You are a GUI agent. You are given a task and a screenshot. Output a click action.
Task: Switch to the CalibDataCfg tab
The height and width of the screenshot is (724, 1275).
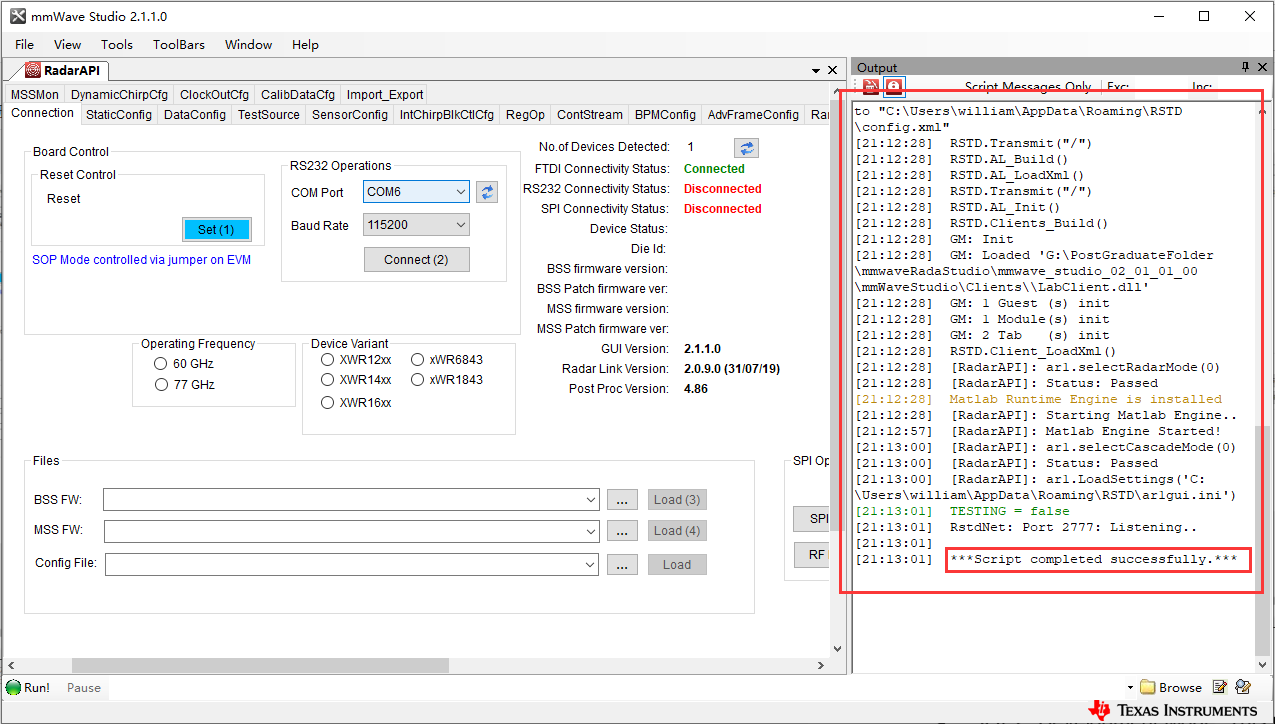(x=298, y=95)
